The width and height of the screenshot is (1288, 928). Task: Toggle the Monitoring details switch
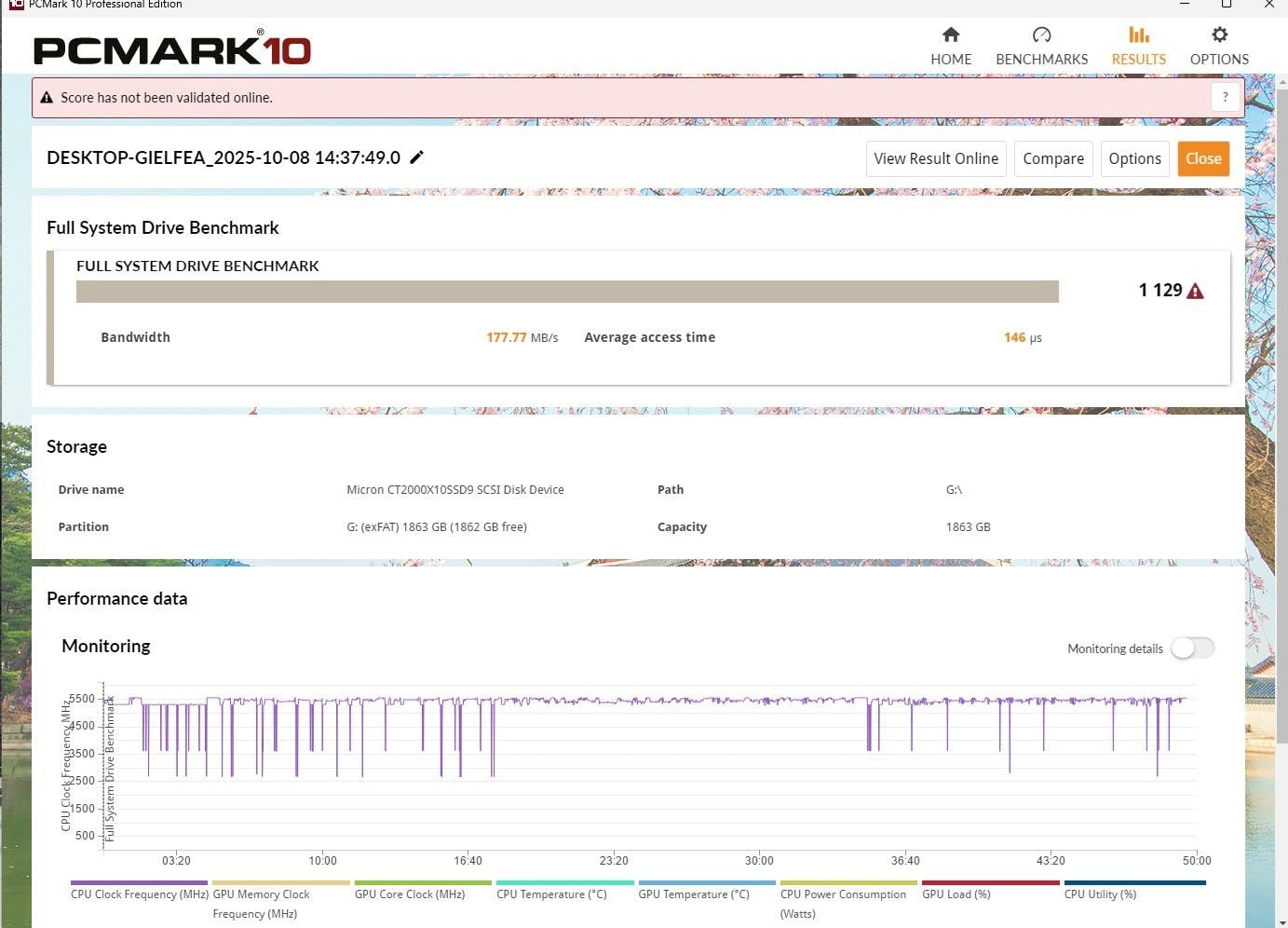pyautogui.click(x=1192, y=648)
